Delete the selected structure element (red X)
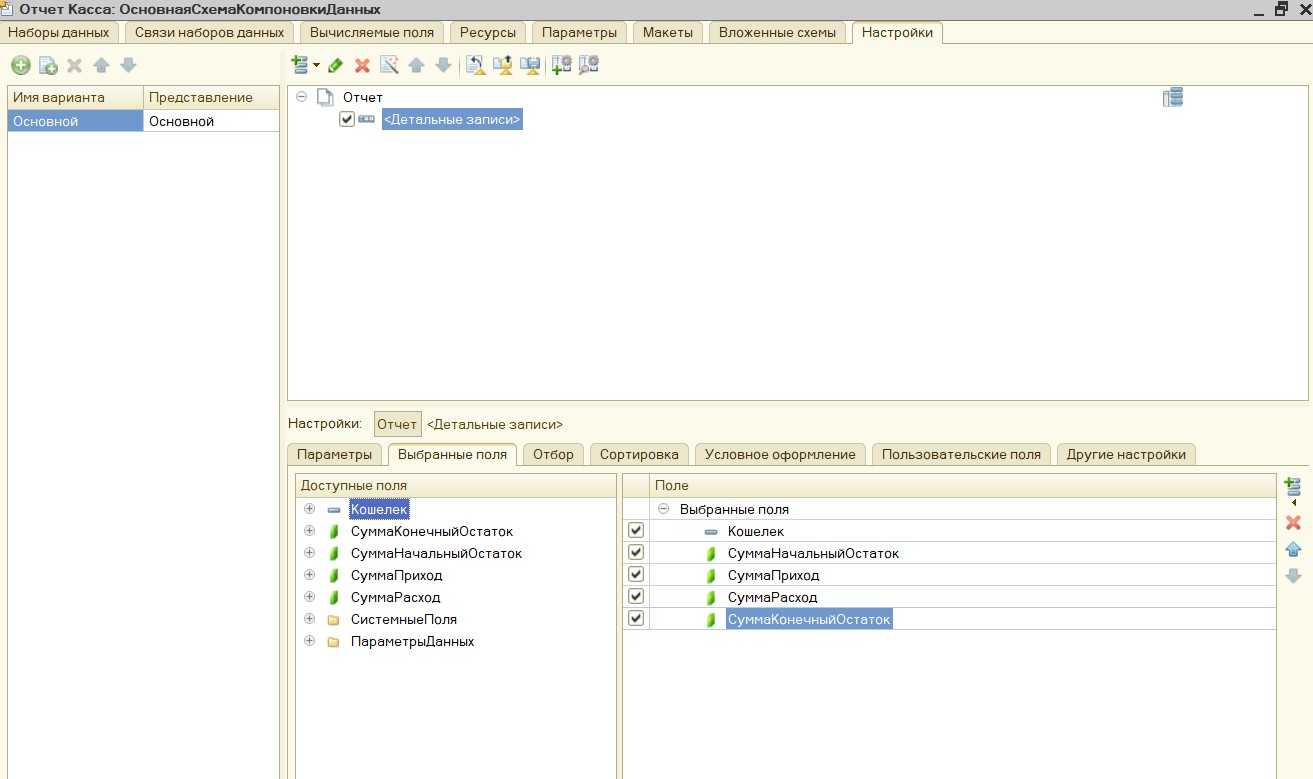Screen dimensions: 1313x779 (x=362, y=66)
